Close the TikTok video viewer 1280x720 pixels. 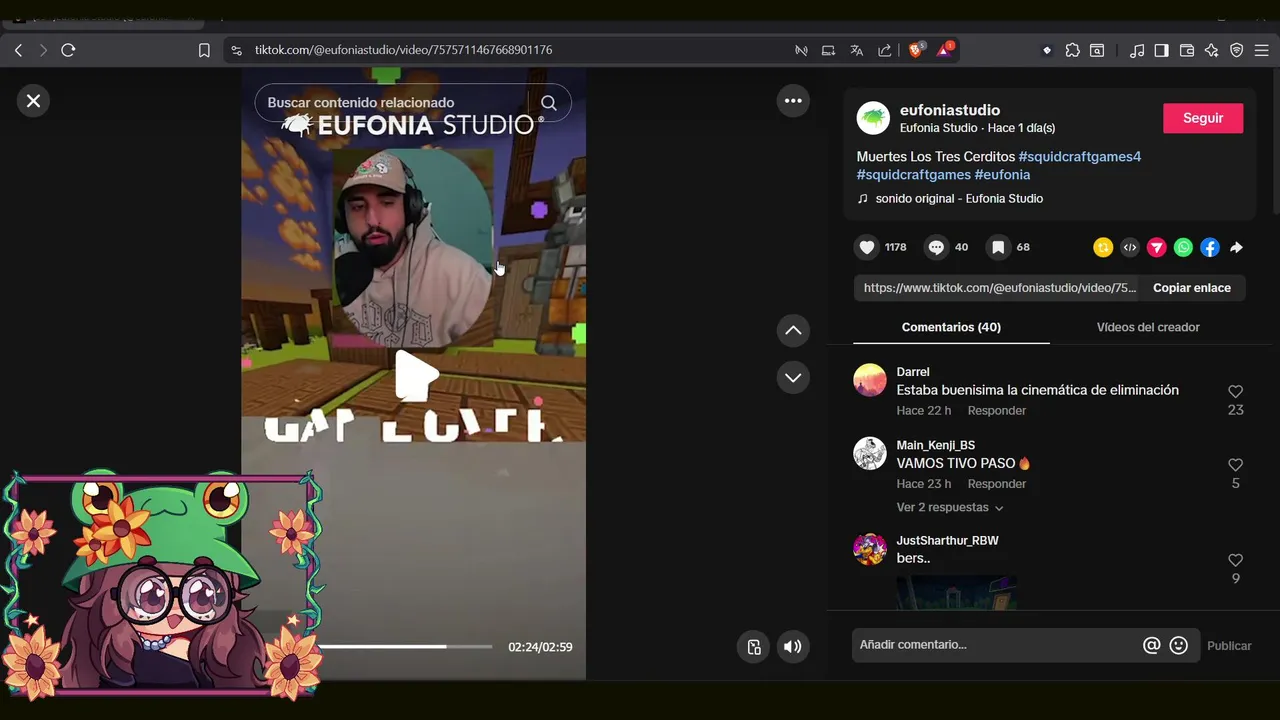point(33,101)
